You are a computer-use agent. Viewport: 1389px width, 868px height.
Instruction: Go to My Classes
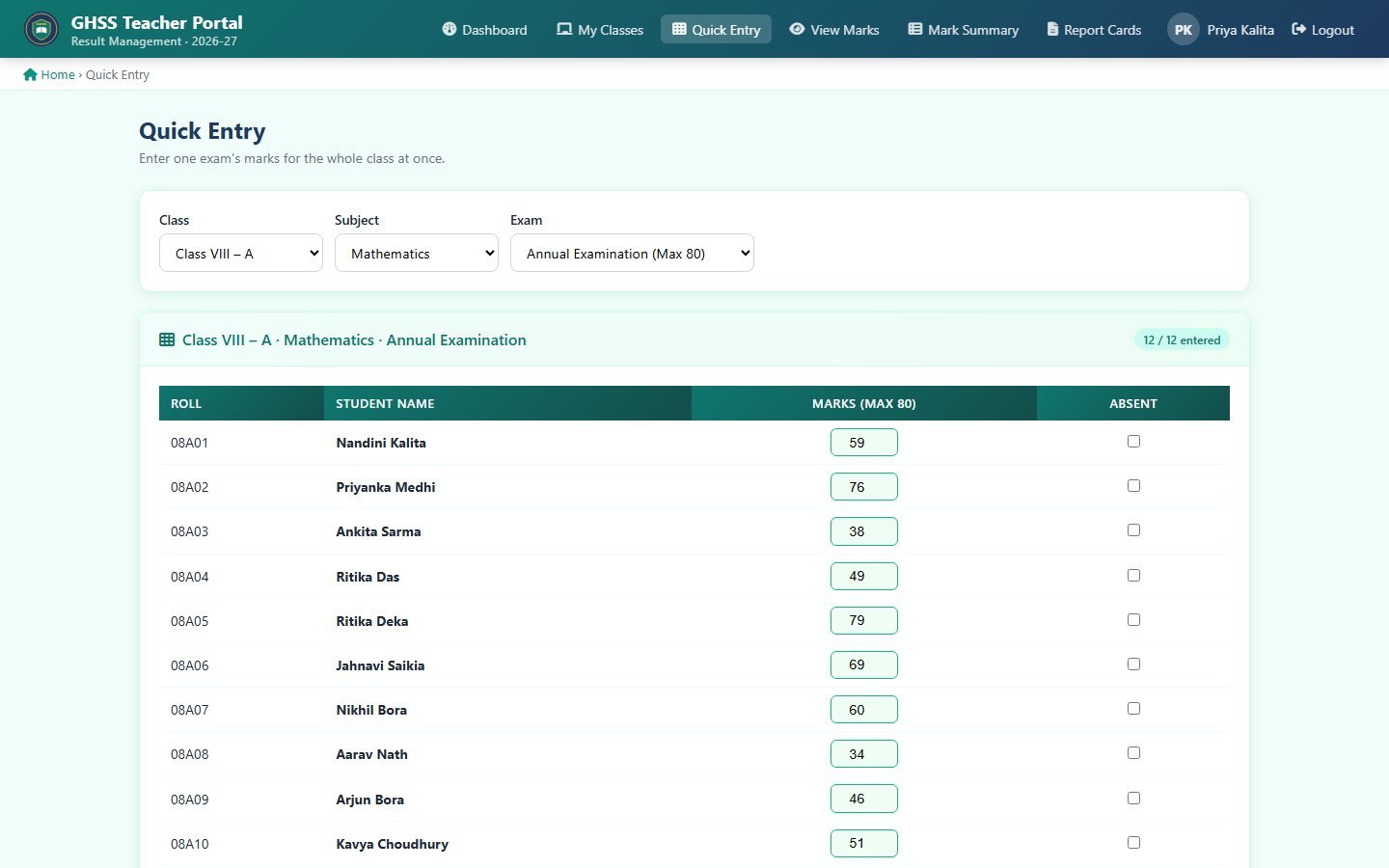click(600, 29)
